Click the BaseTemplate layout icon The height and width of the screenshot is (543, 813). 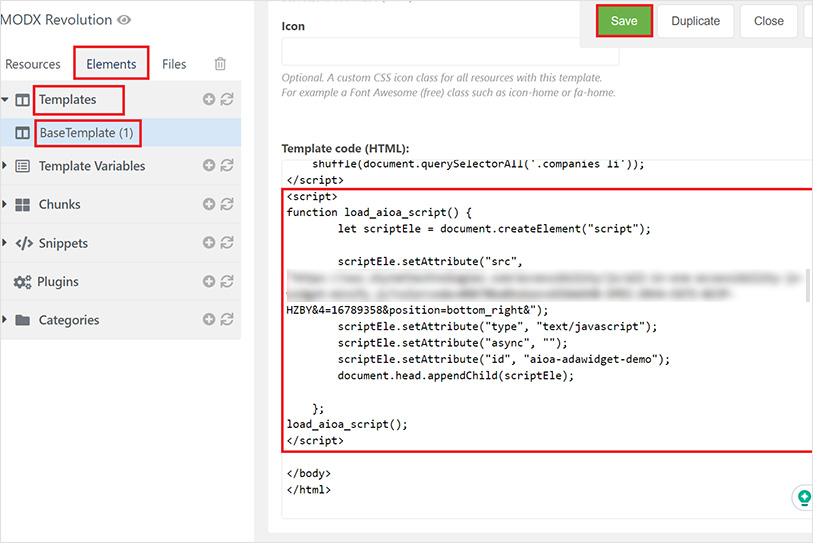click(x=22, y=133)
